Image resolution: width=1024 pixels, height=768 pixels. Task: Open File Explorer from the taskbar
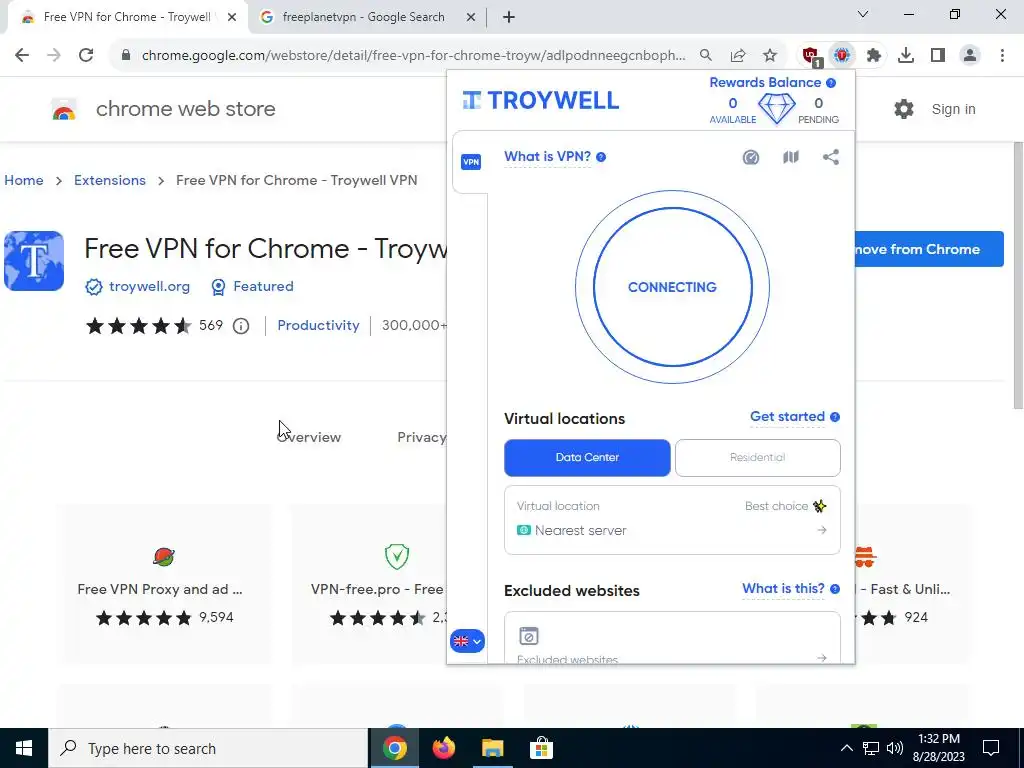click(492, 748)
